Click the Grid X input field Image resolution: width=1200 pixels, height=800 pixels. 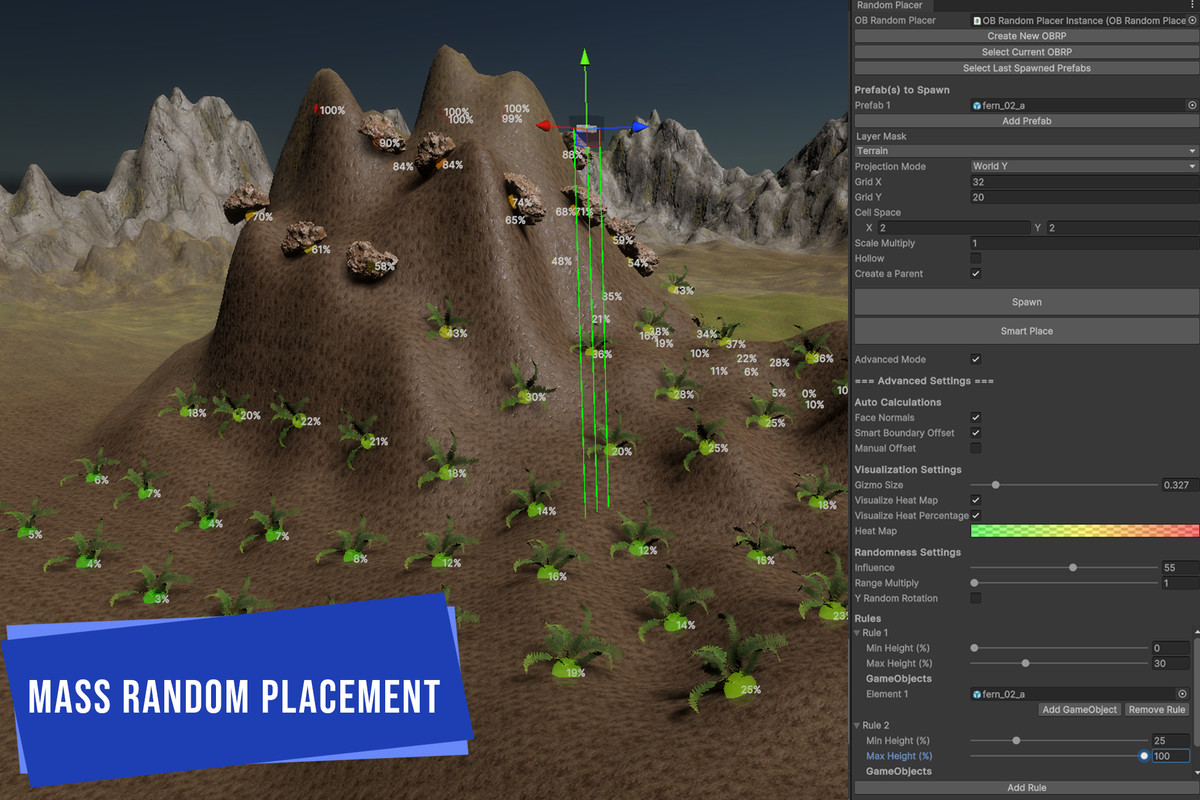point(1084,182)
